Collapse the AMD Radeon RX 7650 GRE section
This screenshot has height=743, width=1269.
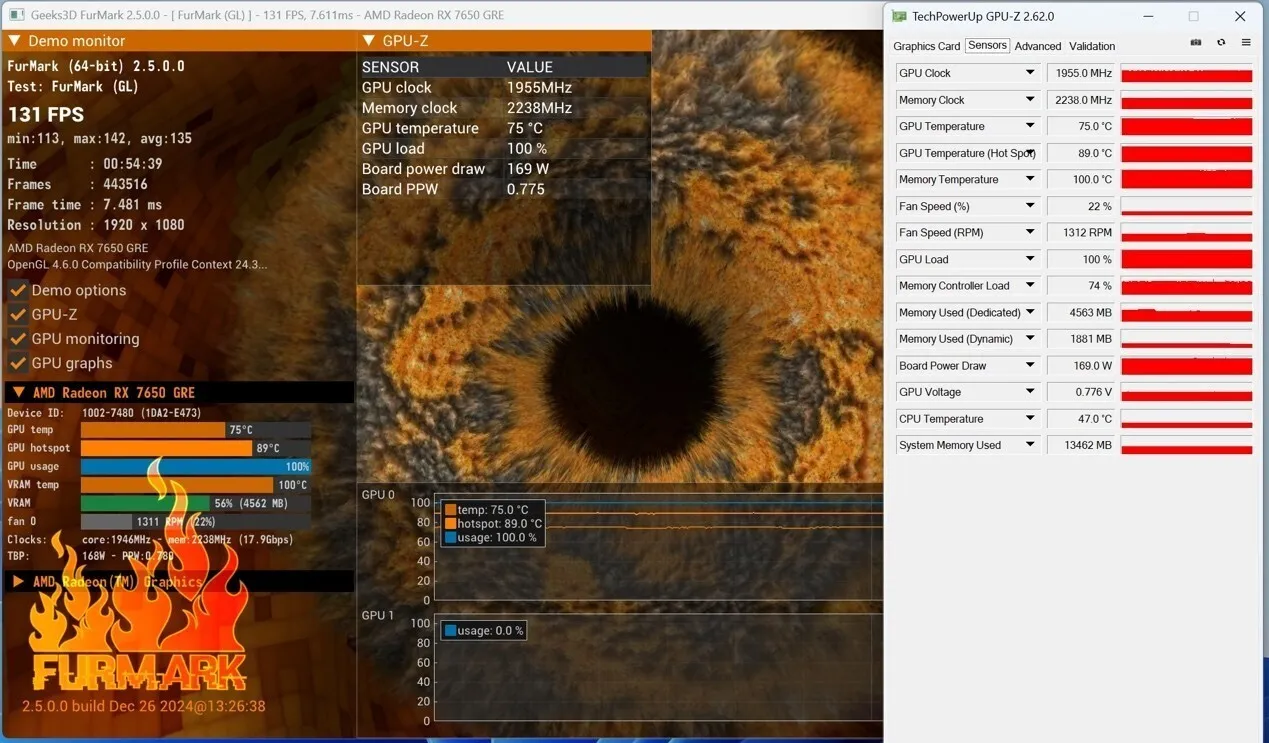point(18,393)
